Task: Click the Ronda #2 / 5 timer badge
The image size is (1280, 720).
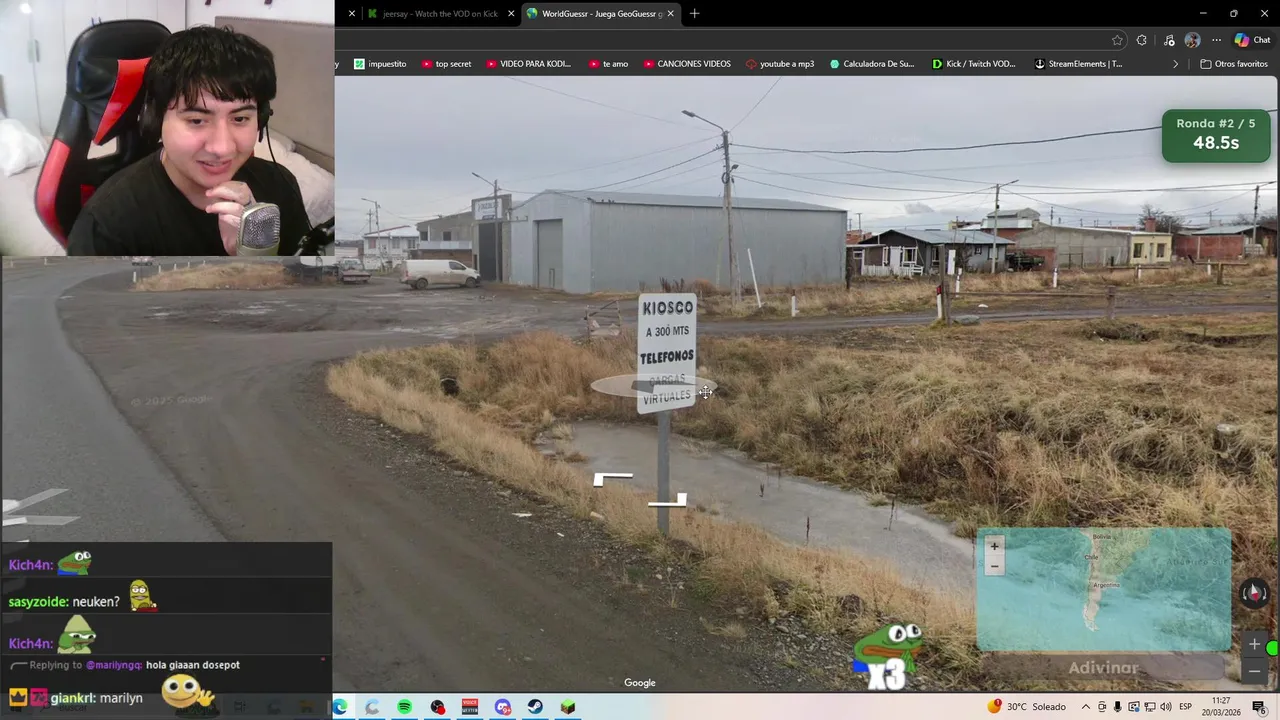Action: [x=1215, y=136]
